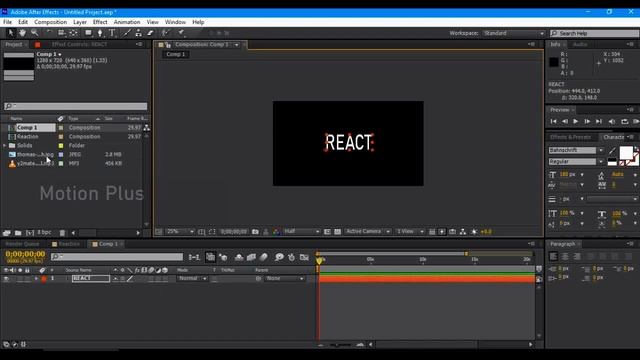Select the Rectangle shape tool
Screen dimensions: 640x360
pos(88,33)
